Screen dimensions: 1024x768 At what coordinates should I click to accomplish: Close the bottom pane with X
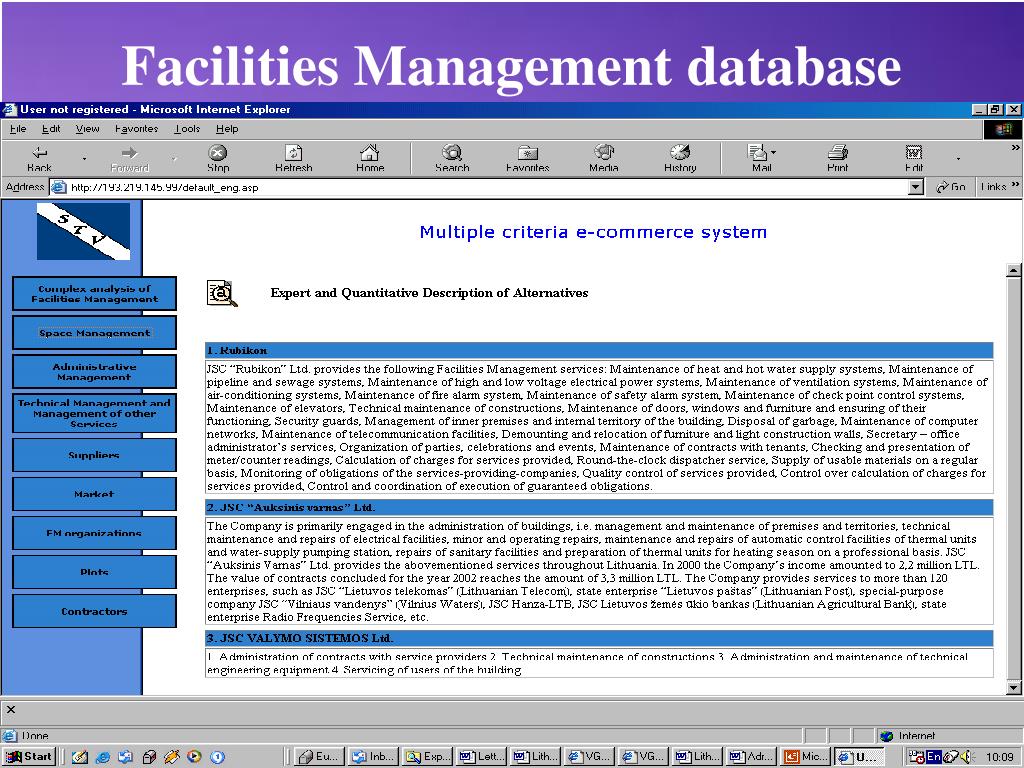tap(10, 709)
